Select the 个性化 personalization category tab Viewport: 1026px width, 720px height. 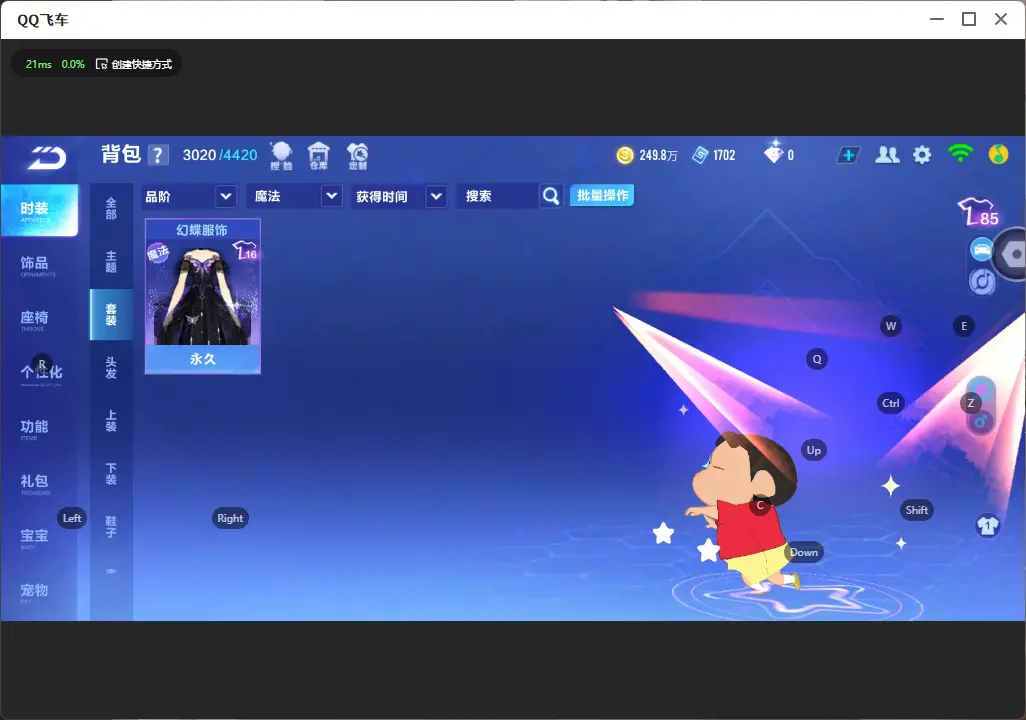[39, 374]
